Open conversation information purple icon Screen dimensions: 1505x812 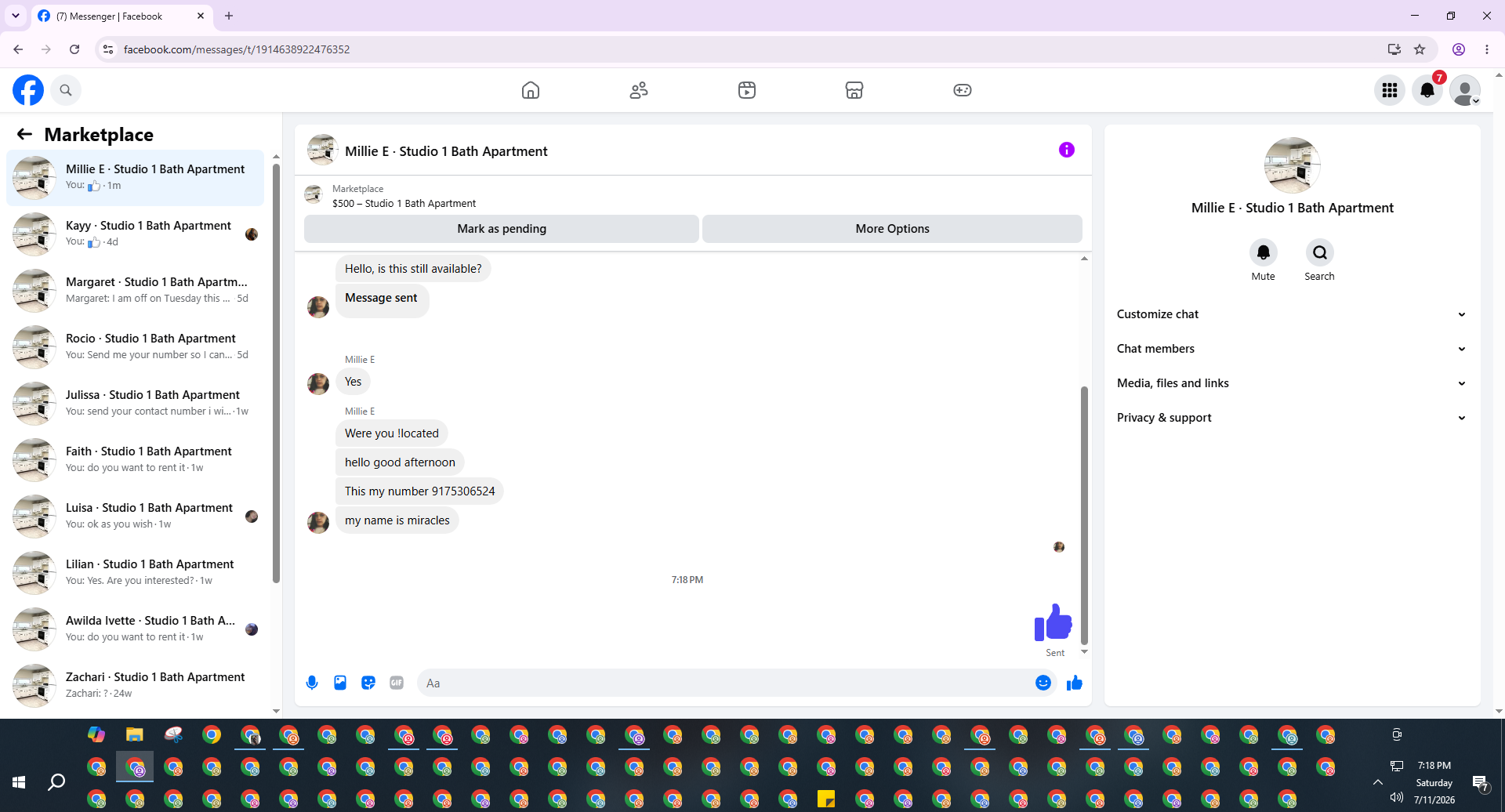tap(1067, 150)
